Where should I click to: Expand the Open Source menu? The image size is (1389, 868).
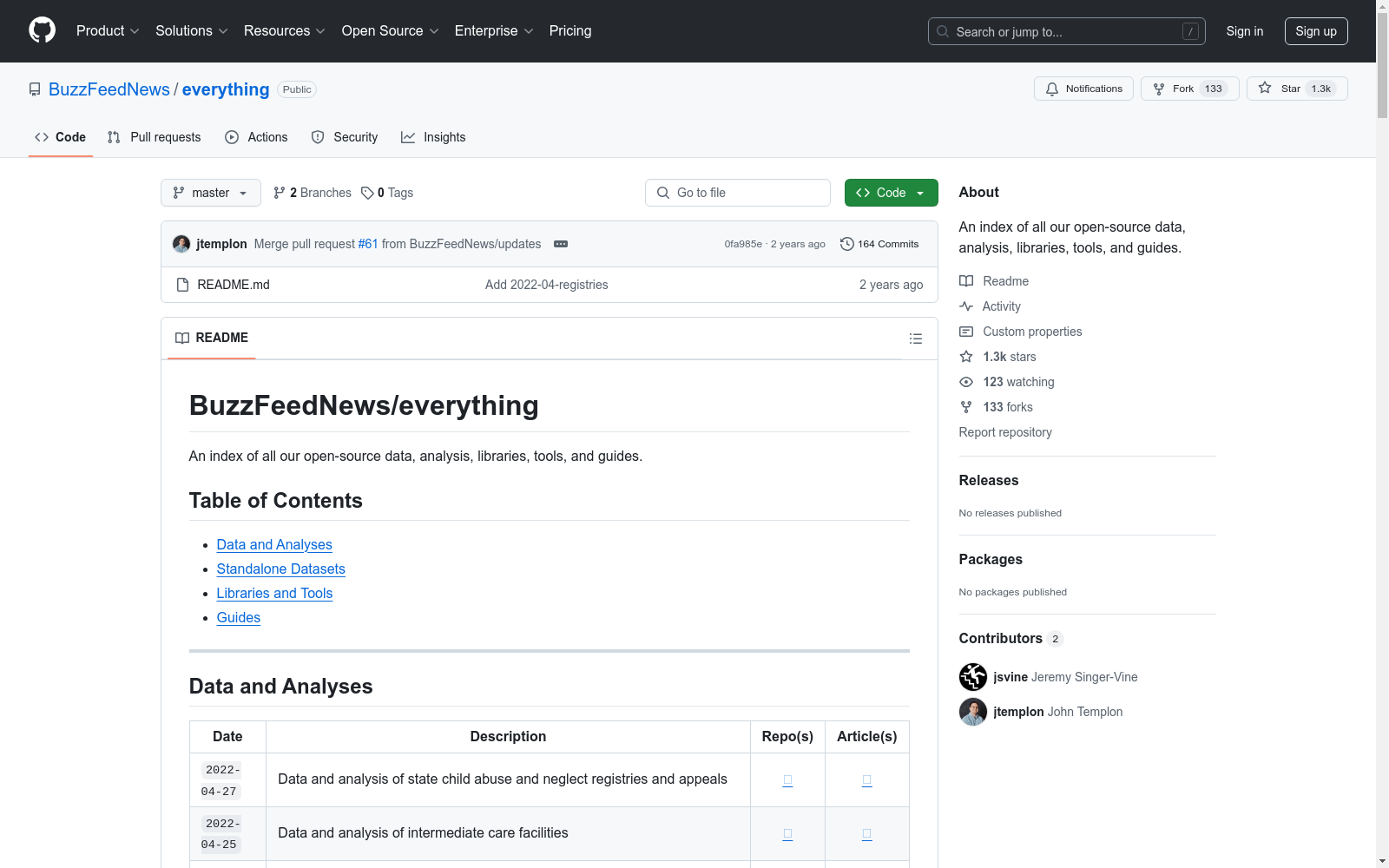(x=391, y=31)
